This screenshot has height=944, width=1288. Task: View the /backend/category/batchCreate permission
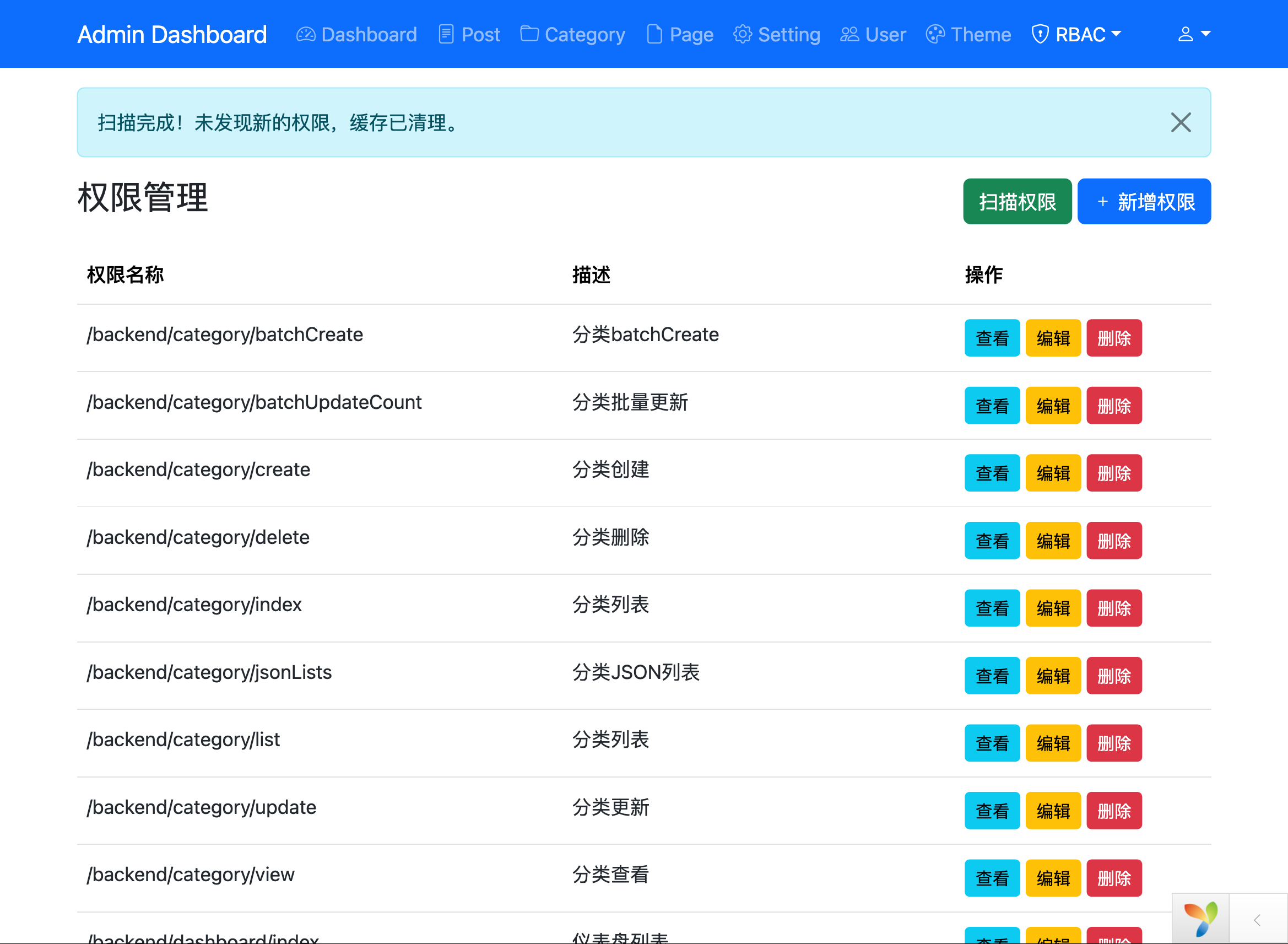tap(992, 338)
